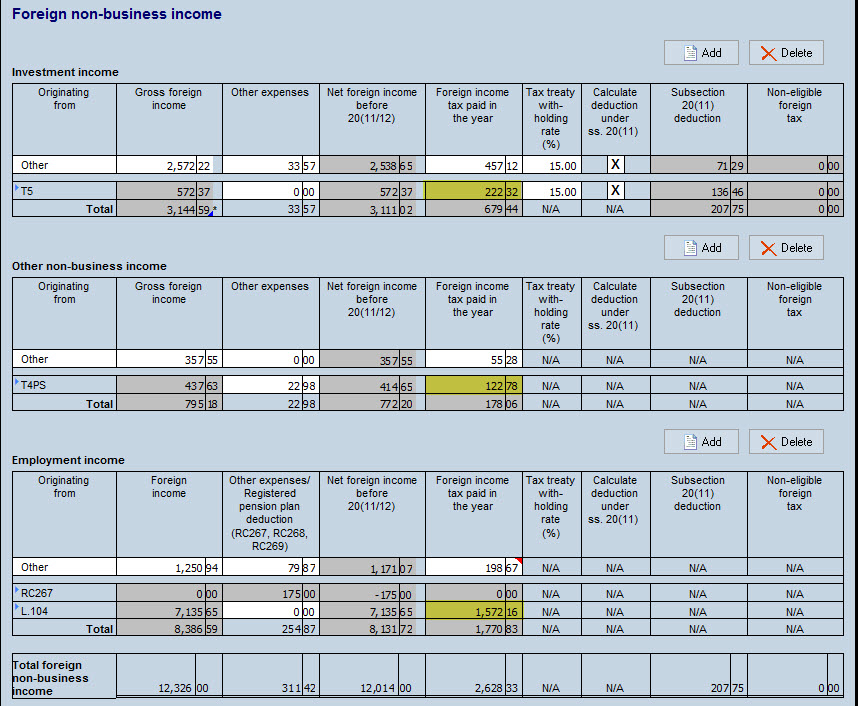Expand the RC267 row arrow

click(17, 590)
